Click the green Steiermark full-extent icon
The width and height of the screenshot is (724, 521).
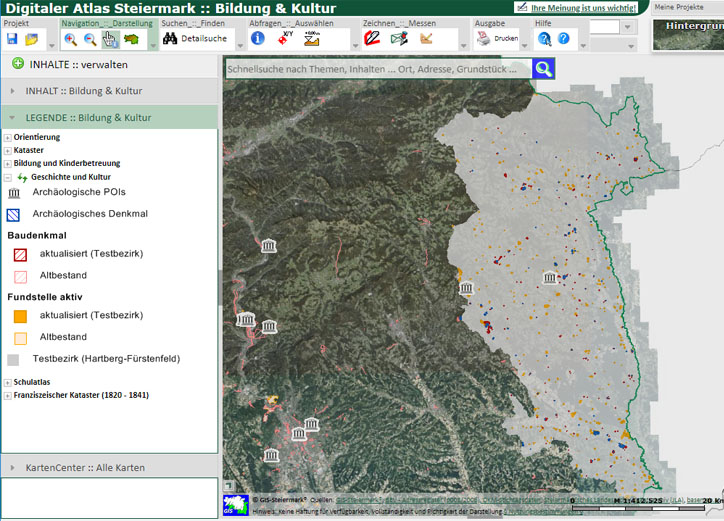132,39
